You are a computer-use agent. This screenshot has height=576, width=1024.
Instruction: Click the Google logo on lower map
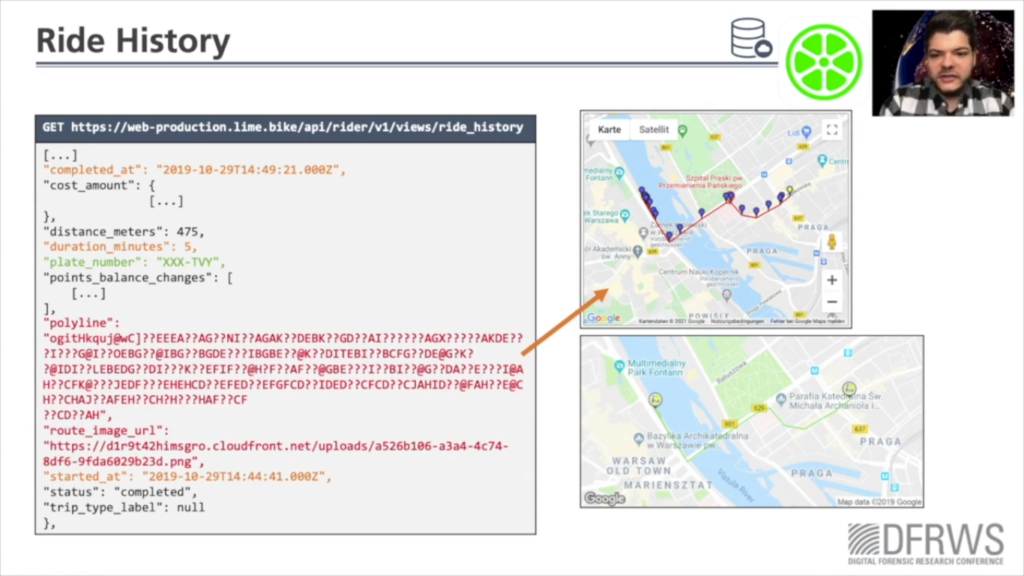604,499
